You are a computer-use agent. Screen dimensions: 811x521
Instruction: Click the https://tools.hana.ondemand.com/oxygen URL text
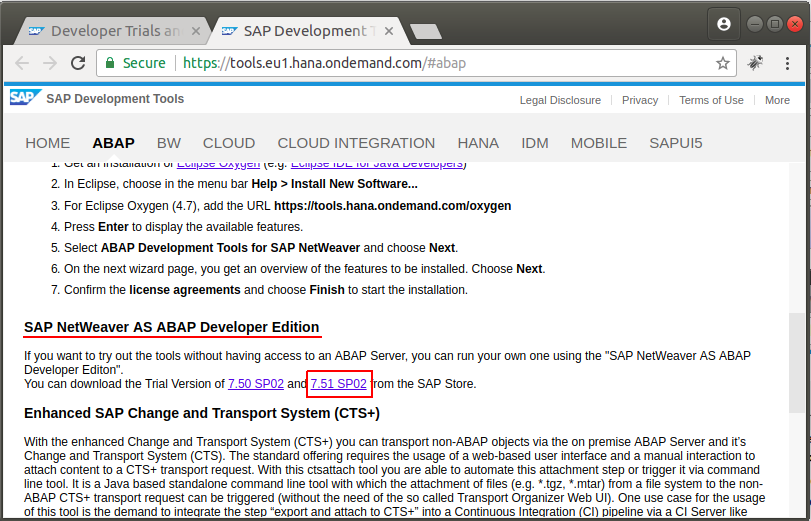click(393, 206)
